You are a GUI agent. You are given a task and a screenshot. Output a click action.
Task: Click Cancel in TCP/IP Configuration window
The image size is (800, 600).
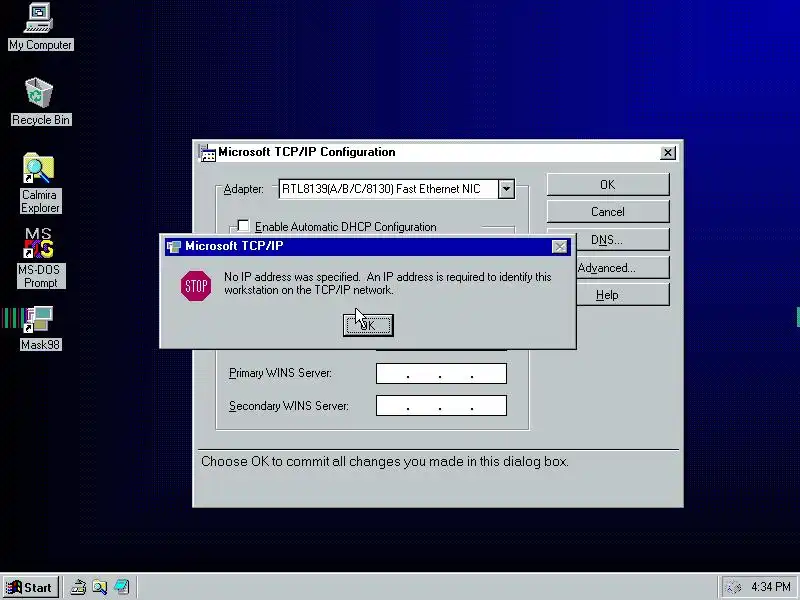coord(608,212)
